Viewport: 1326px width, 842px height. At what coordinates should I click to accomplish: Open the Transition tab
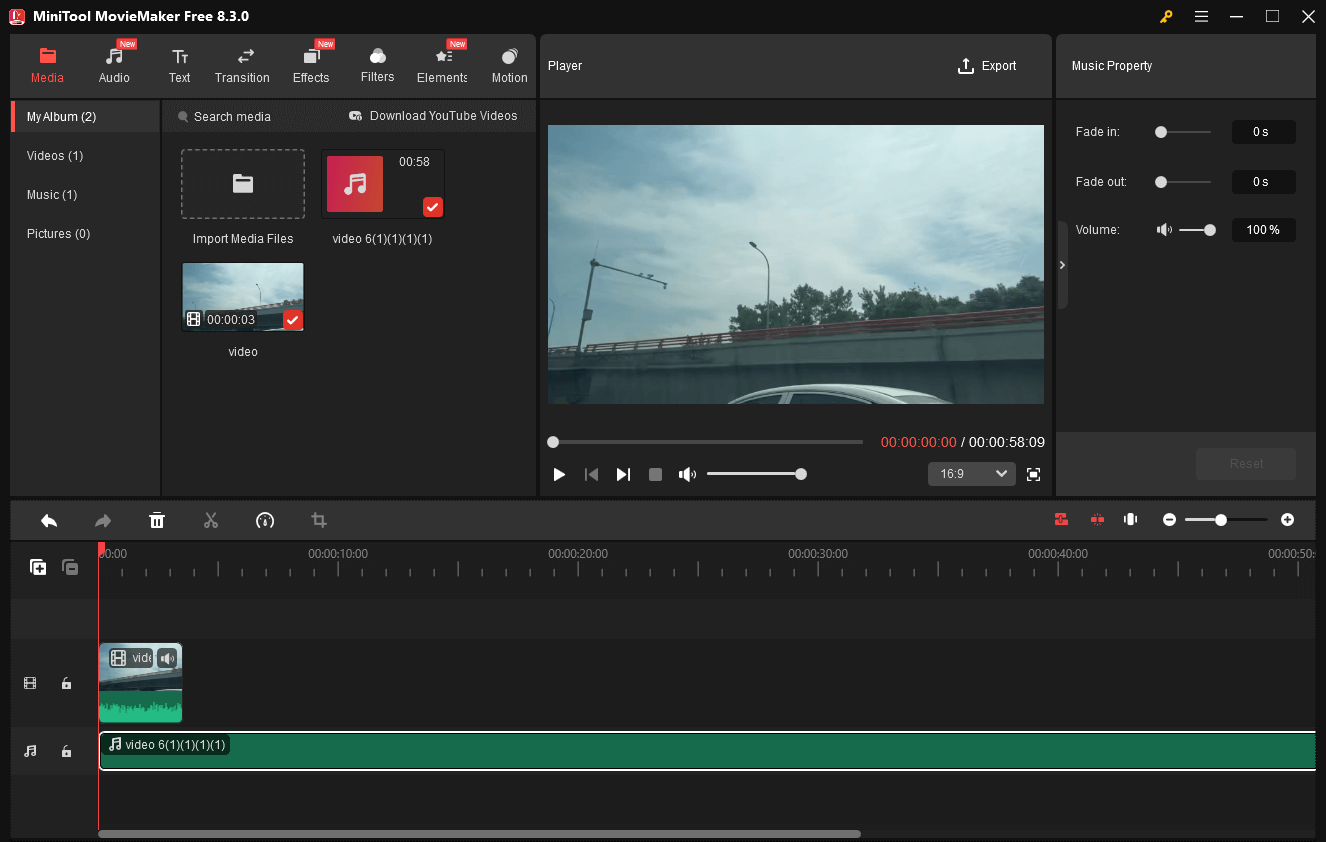(x=242, y=65)
